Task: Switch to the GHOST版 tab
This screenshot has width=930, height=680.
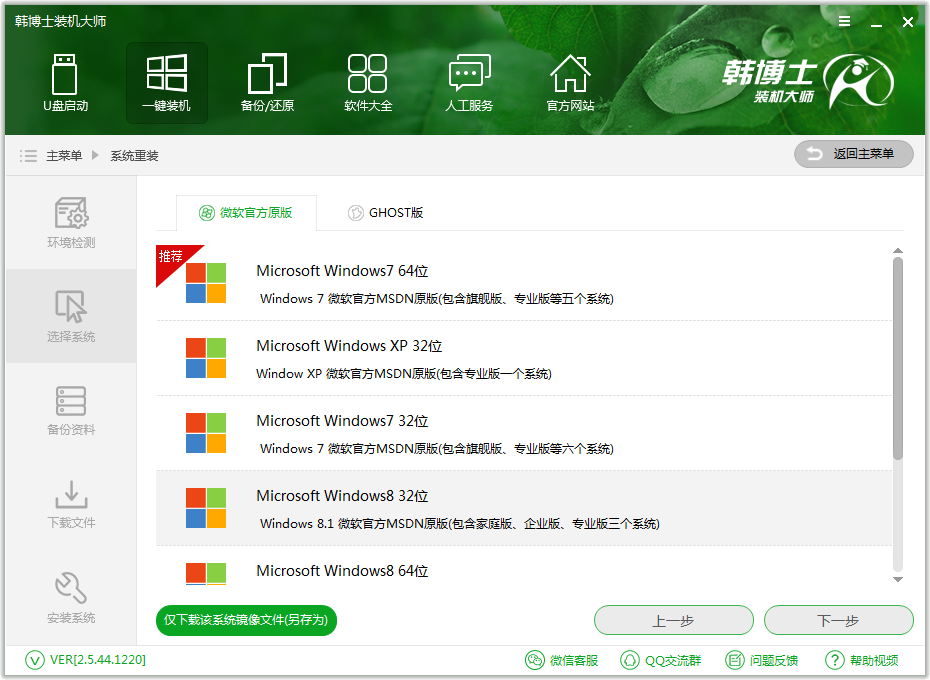Action: [x=386, y=212]
